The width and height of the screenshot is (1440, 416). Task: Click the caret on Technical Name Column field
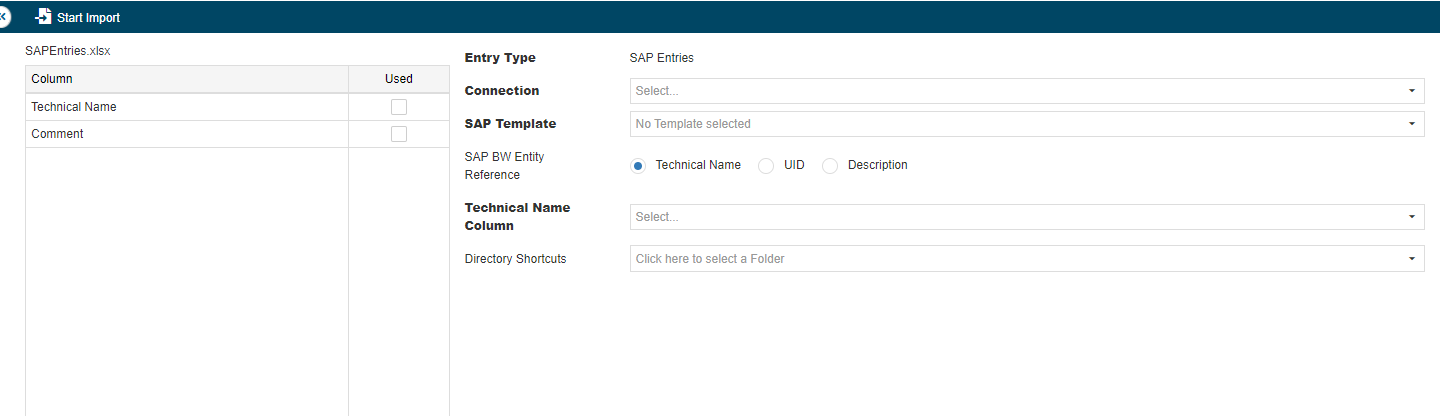pos(1411,217)
